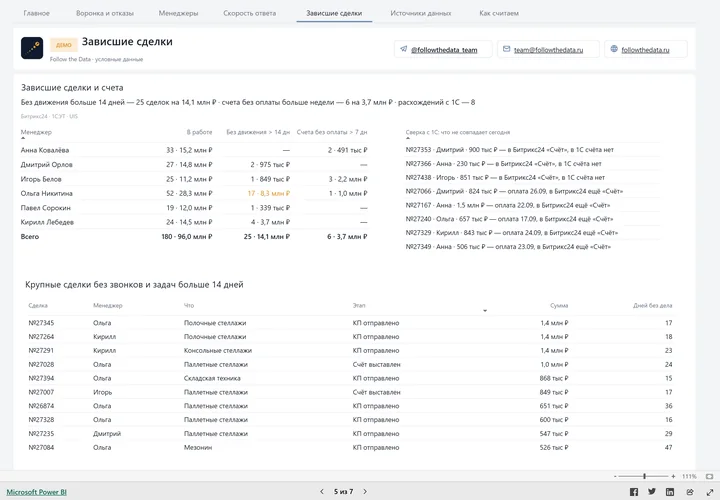Open the Источники данных tab
Viewport: 720px width, 500px height.
pyautogui.click(x=421, y=13)
